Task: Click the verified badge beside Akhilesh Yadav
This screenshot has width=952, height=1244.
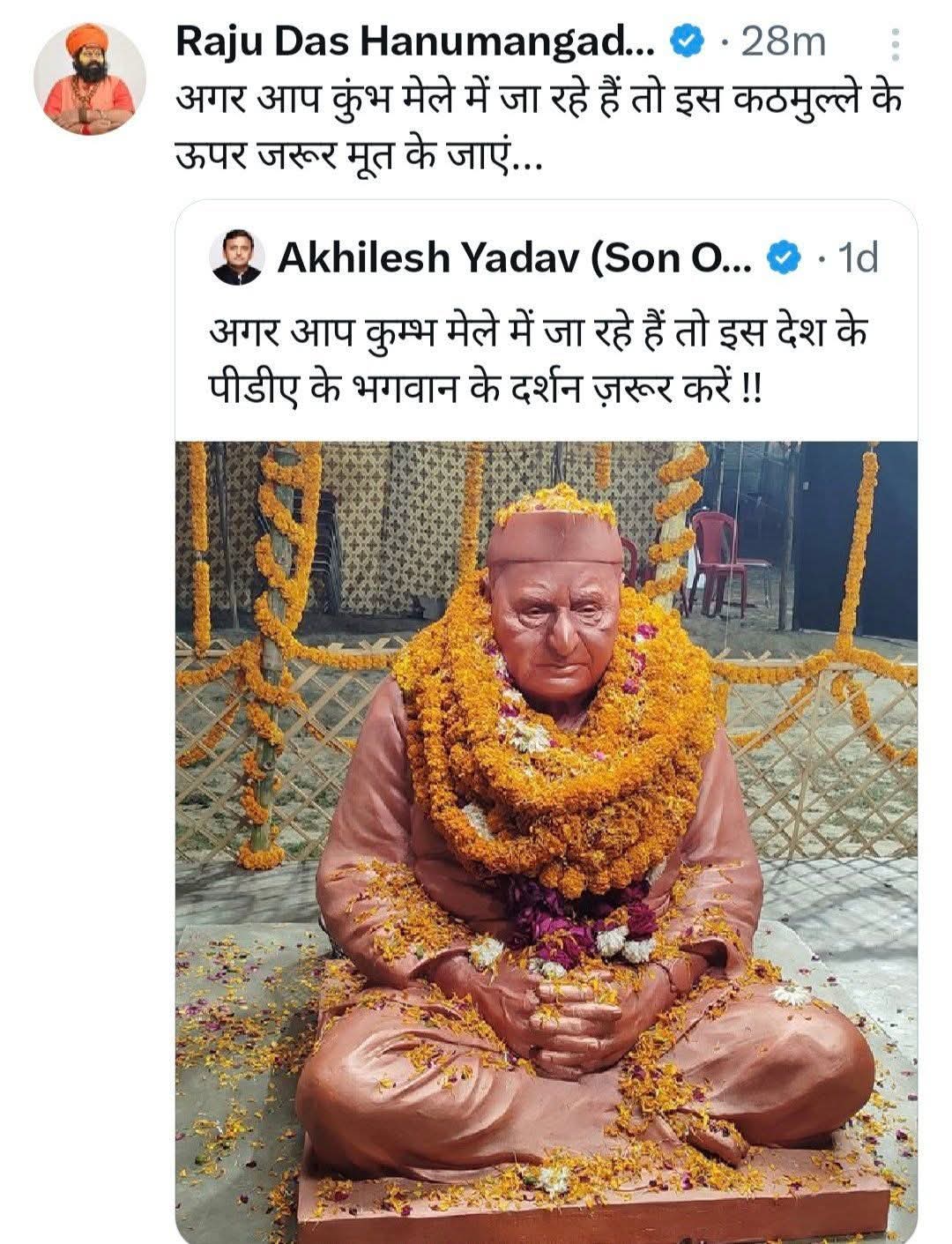Action: pos(785,258)
